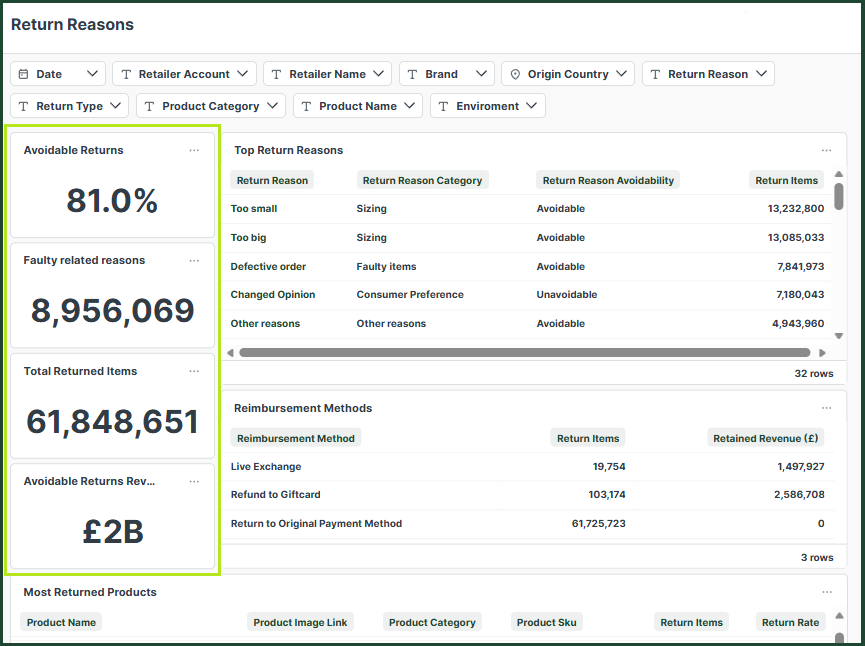
Task: Click the scroll right arrow of Top Return Reasons table
Action: (x=822, y=353)
